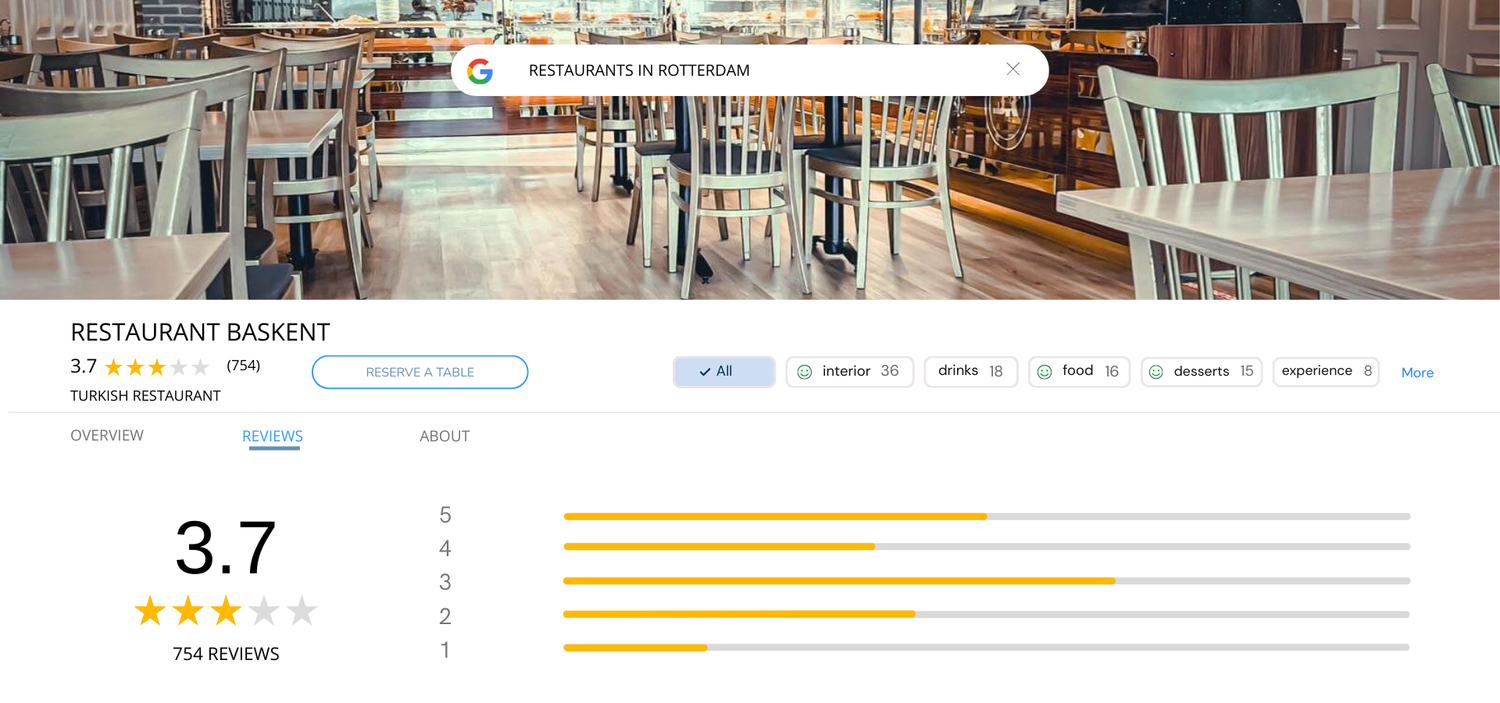Expand More review filter topics
1500x703 pixels.
1417,372
